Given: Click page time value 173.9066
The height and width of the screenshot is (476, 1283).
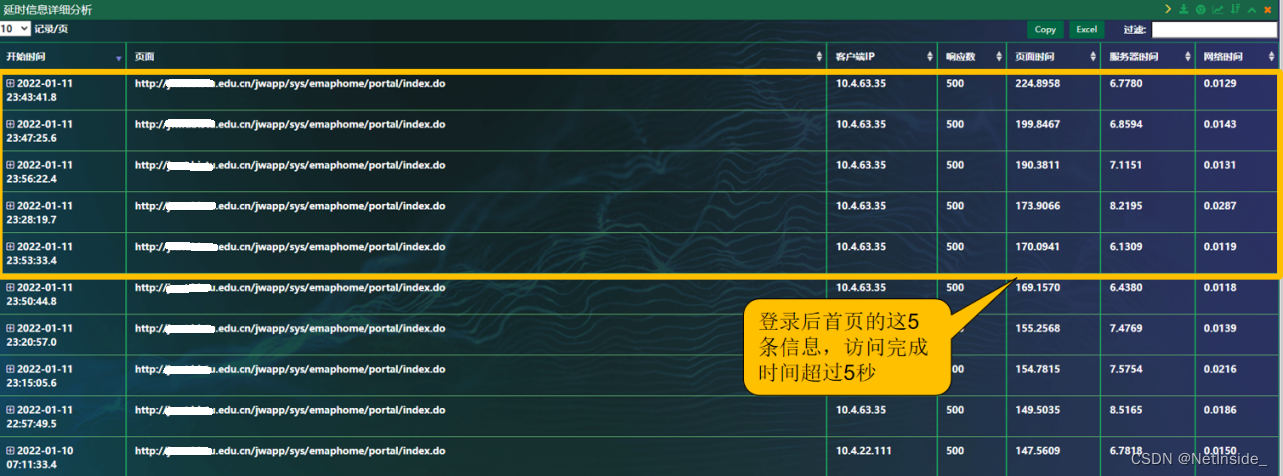Looking at the screenshot, I should [x=1037, y=206].
